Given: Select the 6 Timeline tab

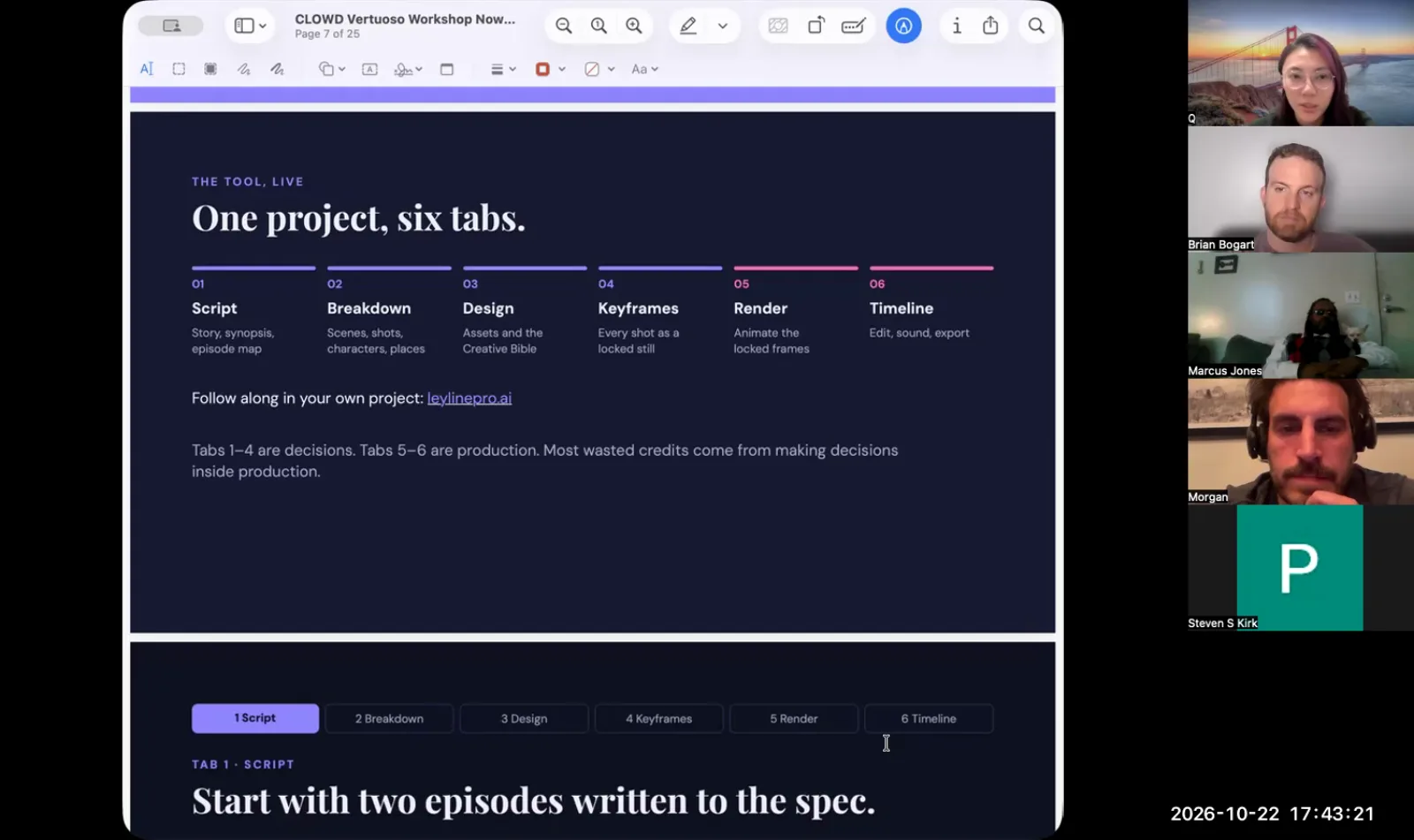Looking at the screenshot, I should click(x=929, y=719).
